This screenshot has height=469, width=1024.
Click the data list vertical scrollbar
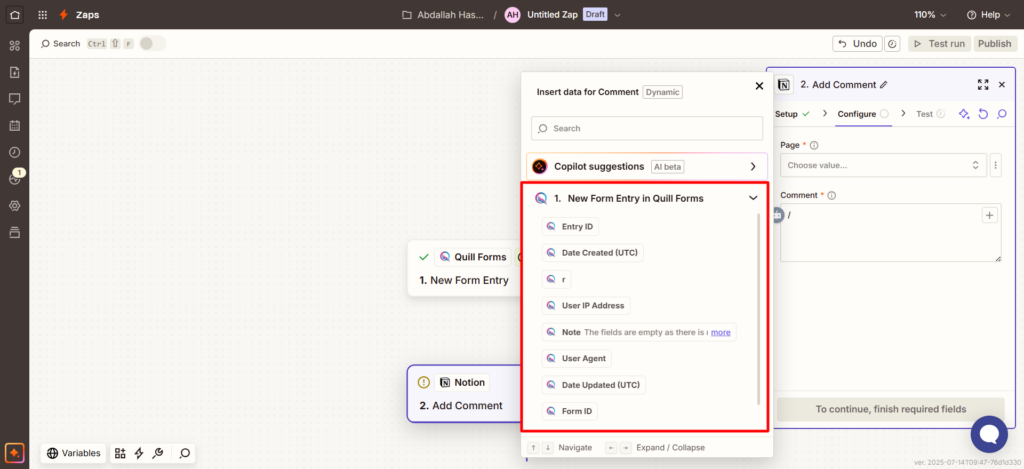(x=758, y=308)
